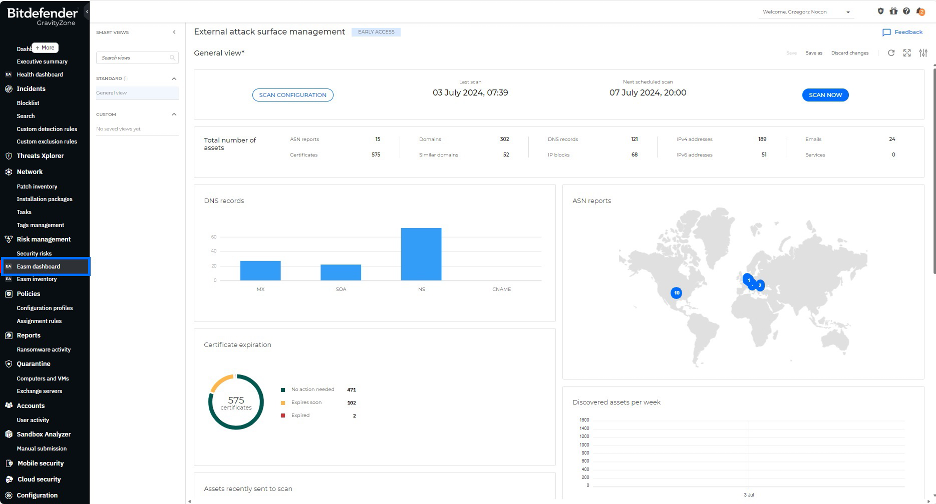Open the Welcome user account dropdown
Viewport: 936px width, 504px height.
[x=807, y=12]
